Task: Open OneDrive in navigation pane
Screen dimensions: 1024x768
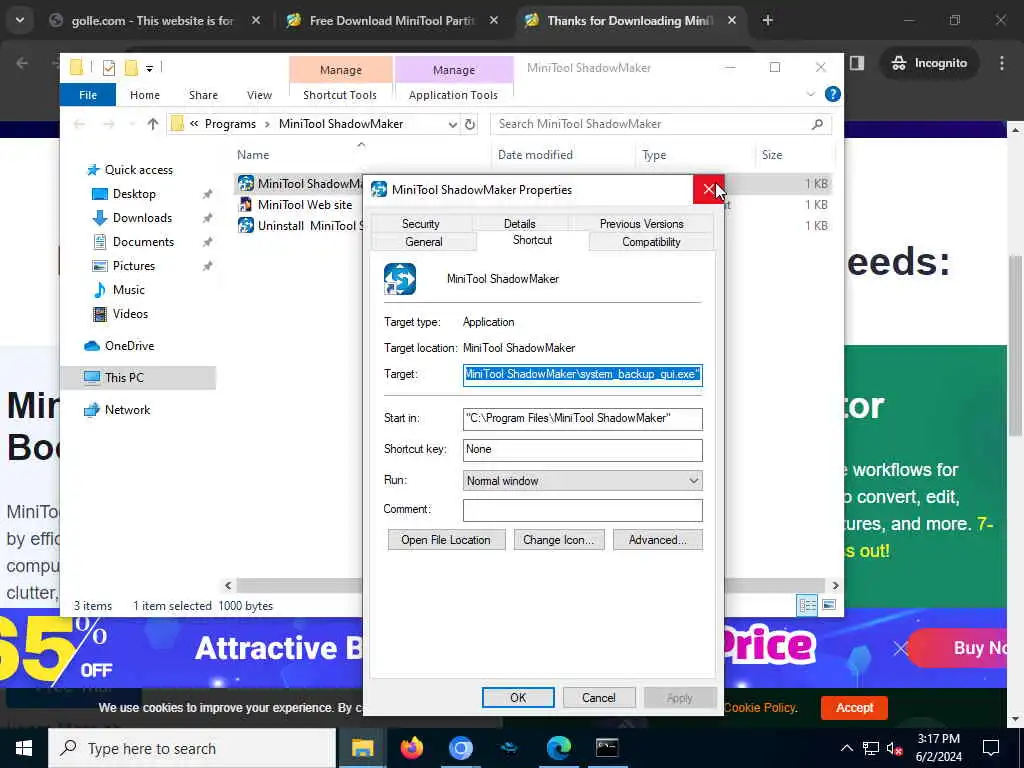Action: (x=129, y=345)
